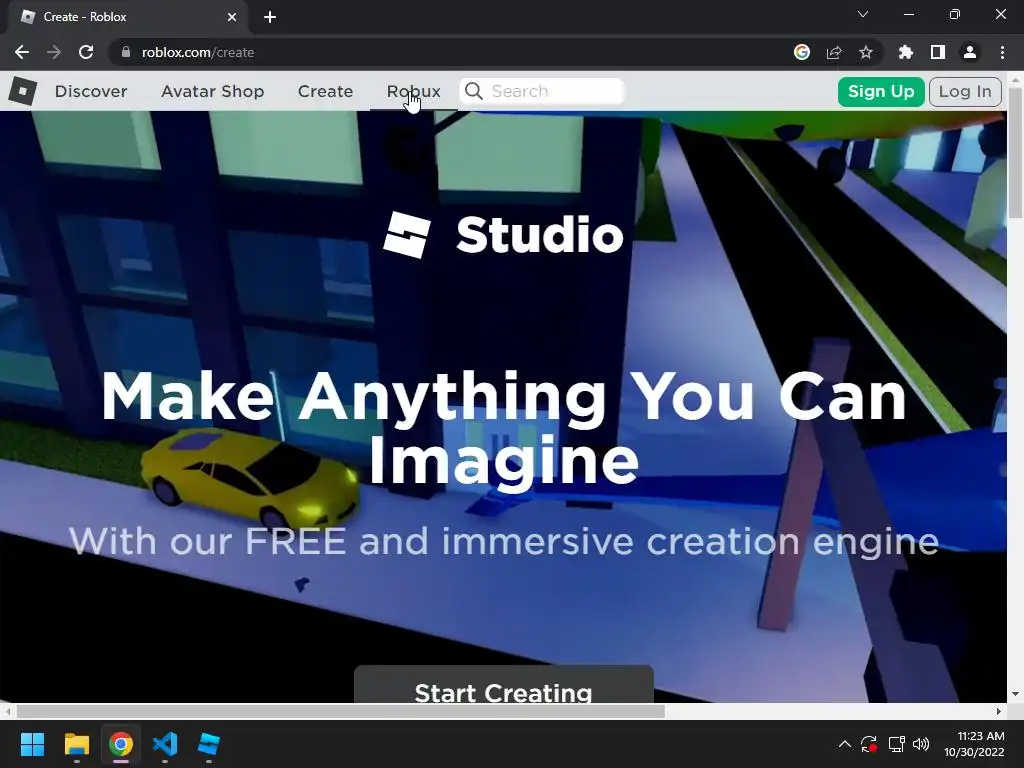The height and width of the screenshot is (768, 1024).
Task: Click the vertical scrollbar thumb
Action: click(x=1016, y=152)
